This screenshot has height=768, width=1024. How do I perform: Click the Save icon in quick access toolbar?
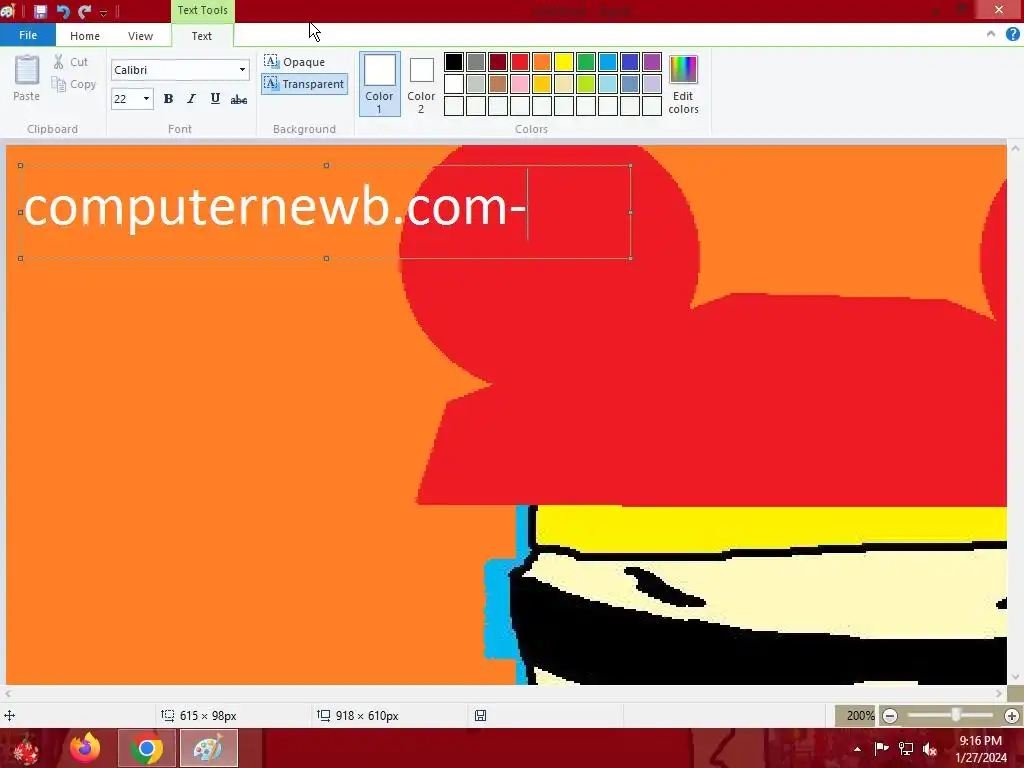click(40, 11)
